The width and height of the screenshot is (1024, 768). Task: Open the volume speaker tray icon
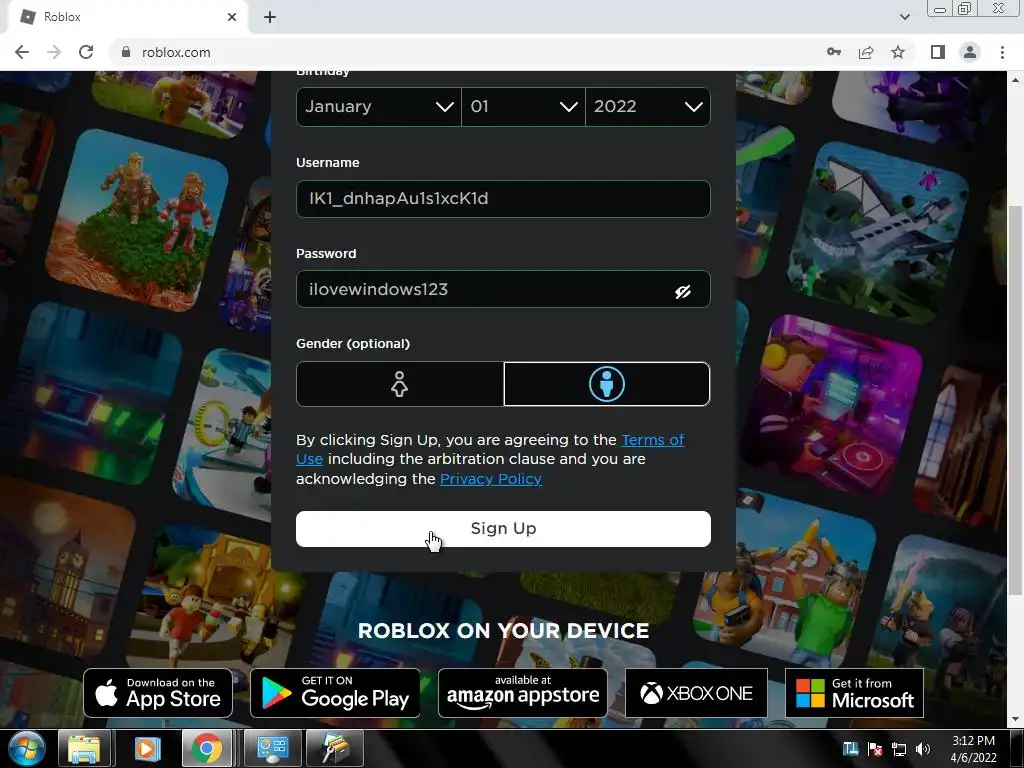coord(923,749)
